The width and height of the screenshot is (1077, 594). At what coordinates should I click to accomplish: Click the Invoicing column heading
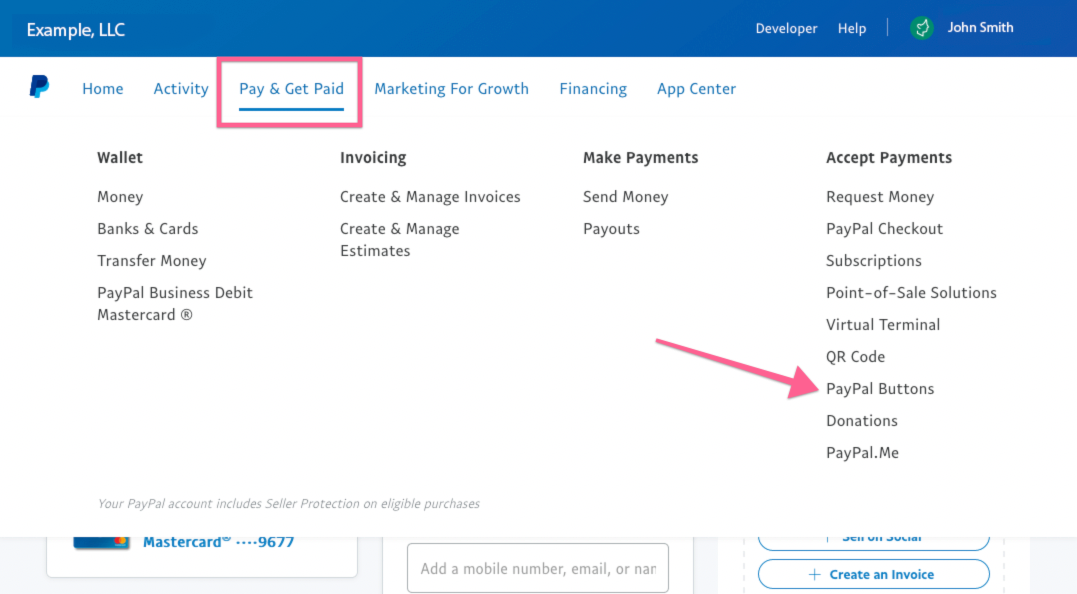click(x=373, y=158)
